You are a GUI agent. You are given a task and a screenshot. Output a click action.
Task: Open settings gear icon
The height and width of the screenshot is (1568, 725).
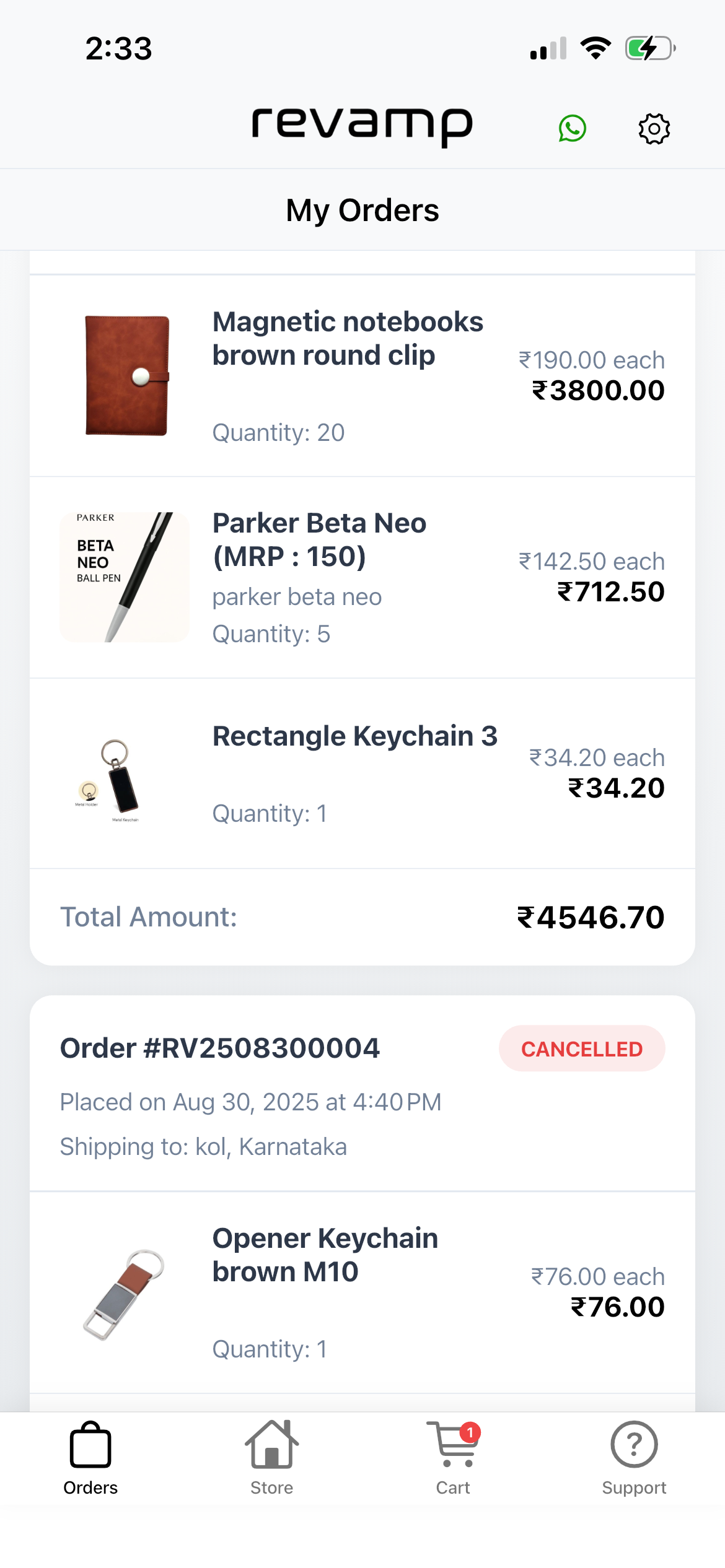pyautogui.click(x=654, y=129)
